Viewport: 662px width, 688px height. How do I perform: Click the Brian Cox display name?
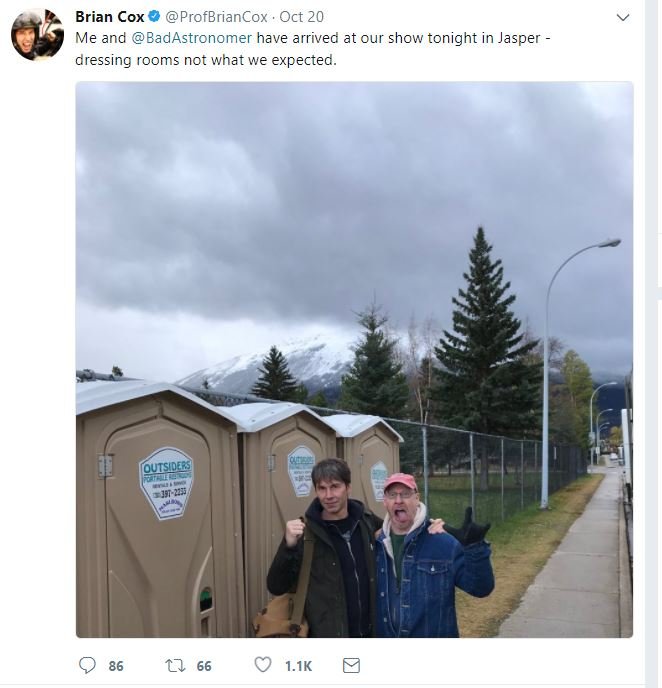pyautogui.click(x=110, y=17)
